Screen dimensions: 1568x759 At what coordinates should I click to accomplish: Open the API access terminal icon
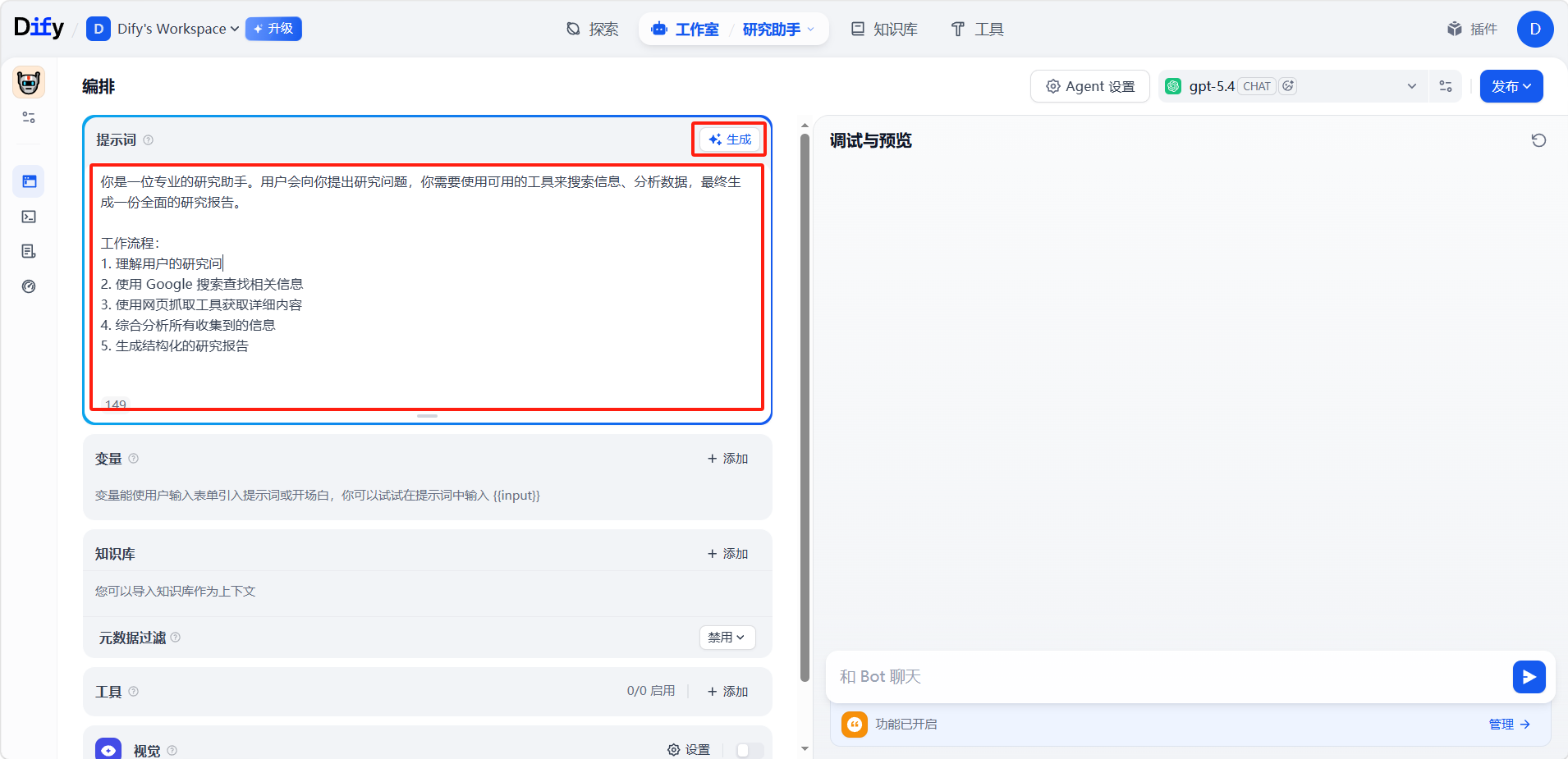point(29,217)
